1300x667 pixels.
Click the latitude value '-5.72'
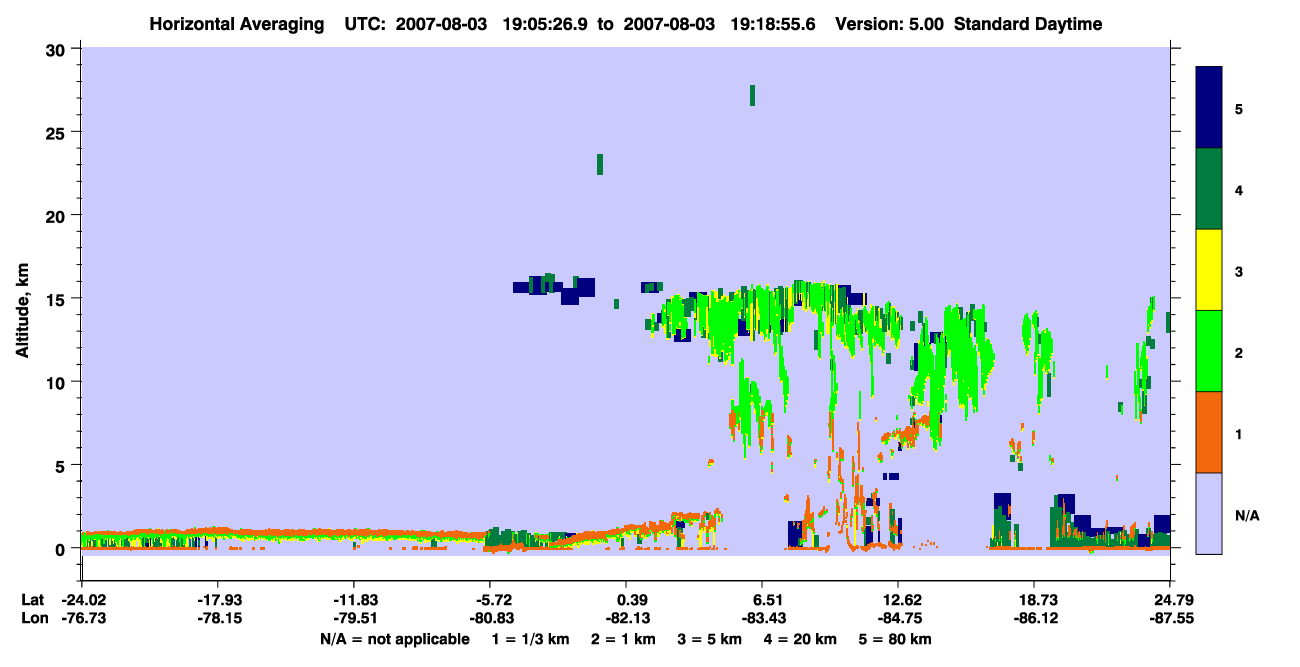(491, 600)
